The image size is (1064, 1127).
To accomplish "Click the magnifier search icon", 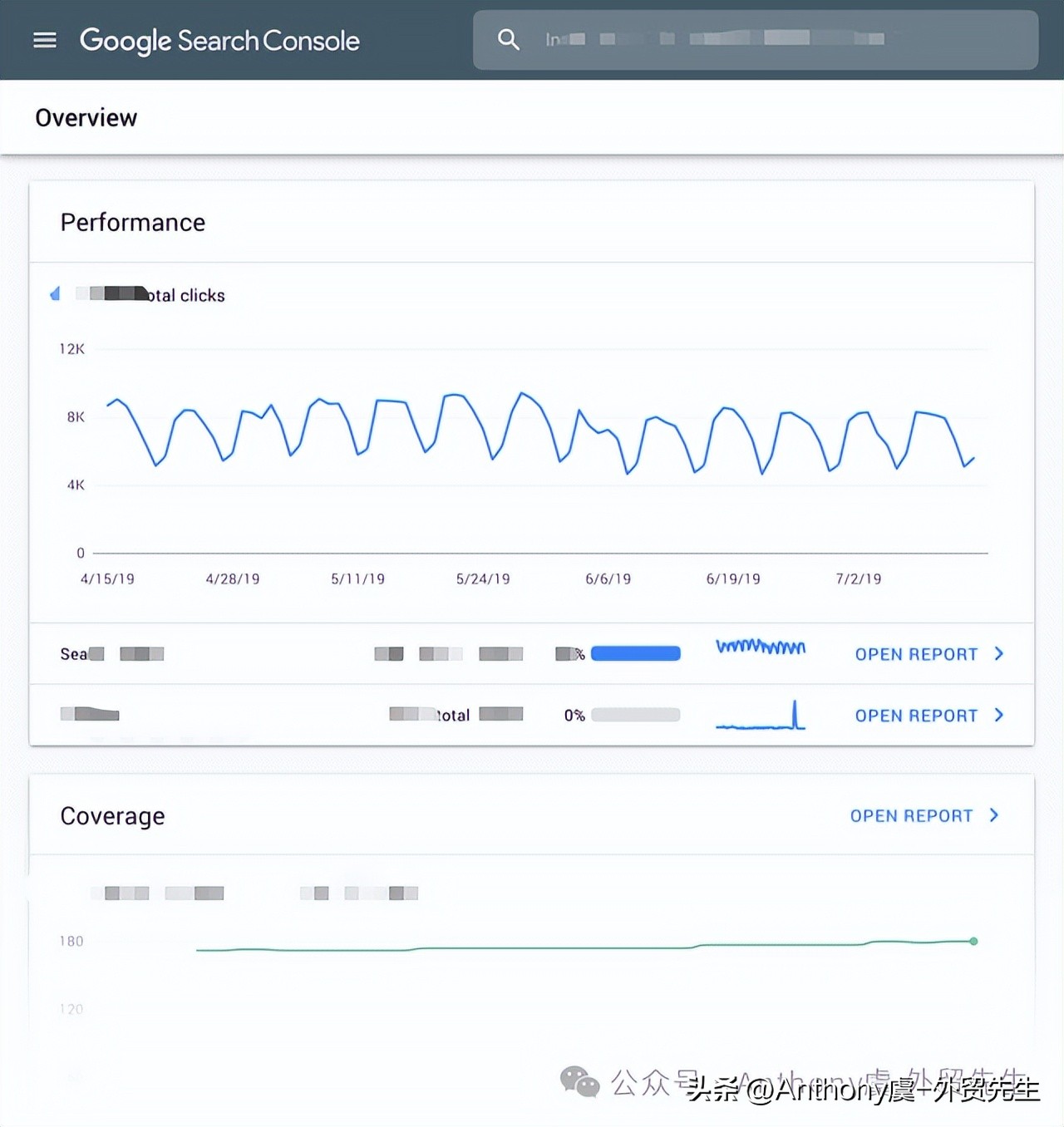I will click(508, 39).
